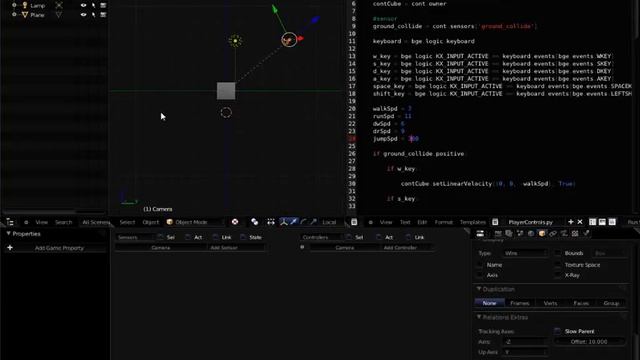
Task: Click the blue Z axis manipulator arrow
Action: pyautogui.click(x=315, y=19)
